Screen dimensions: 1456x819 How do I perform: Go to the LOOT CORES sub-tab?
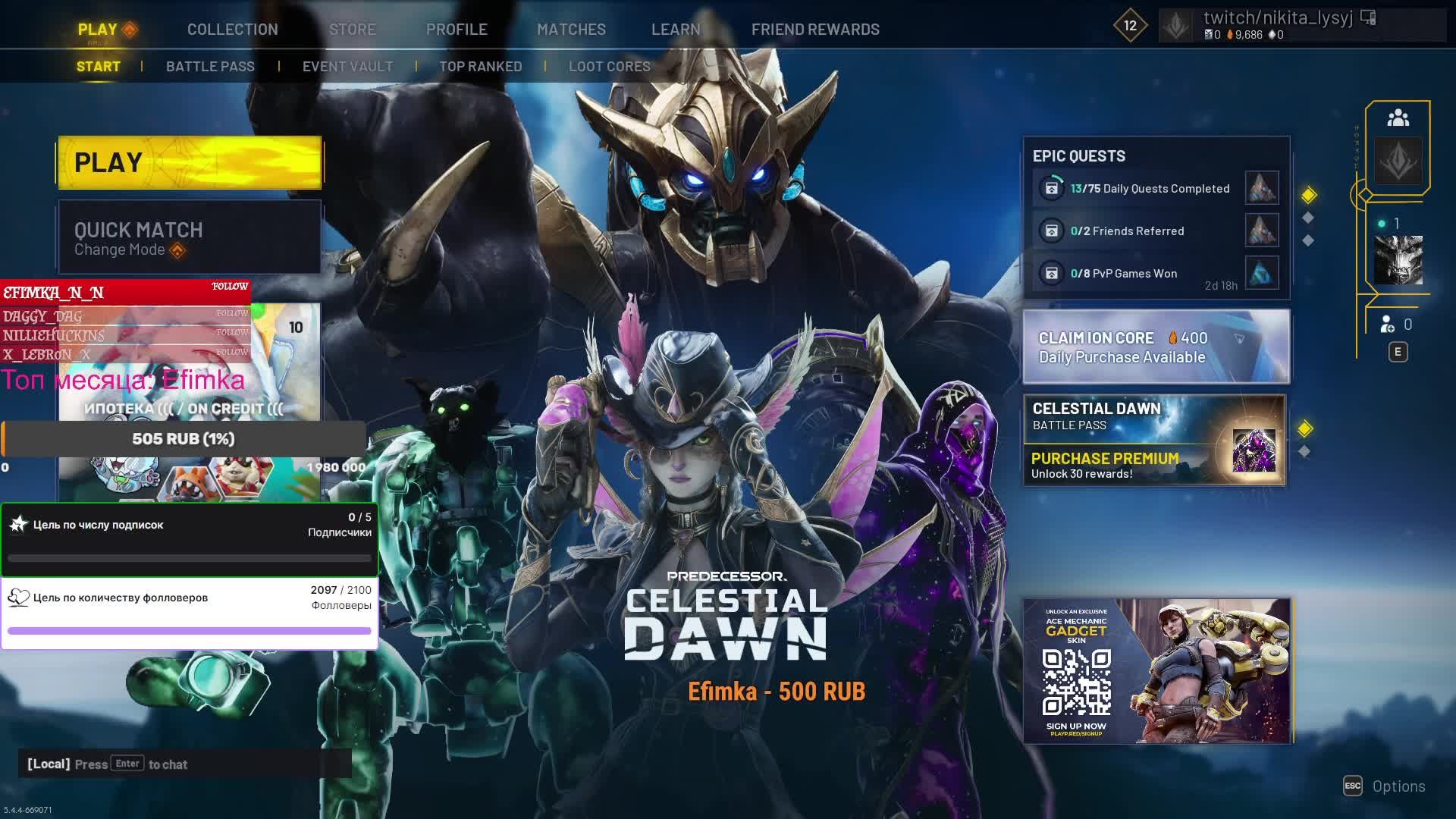point(610,67)
